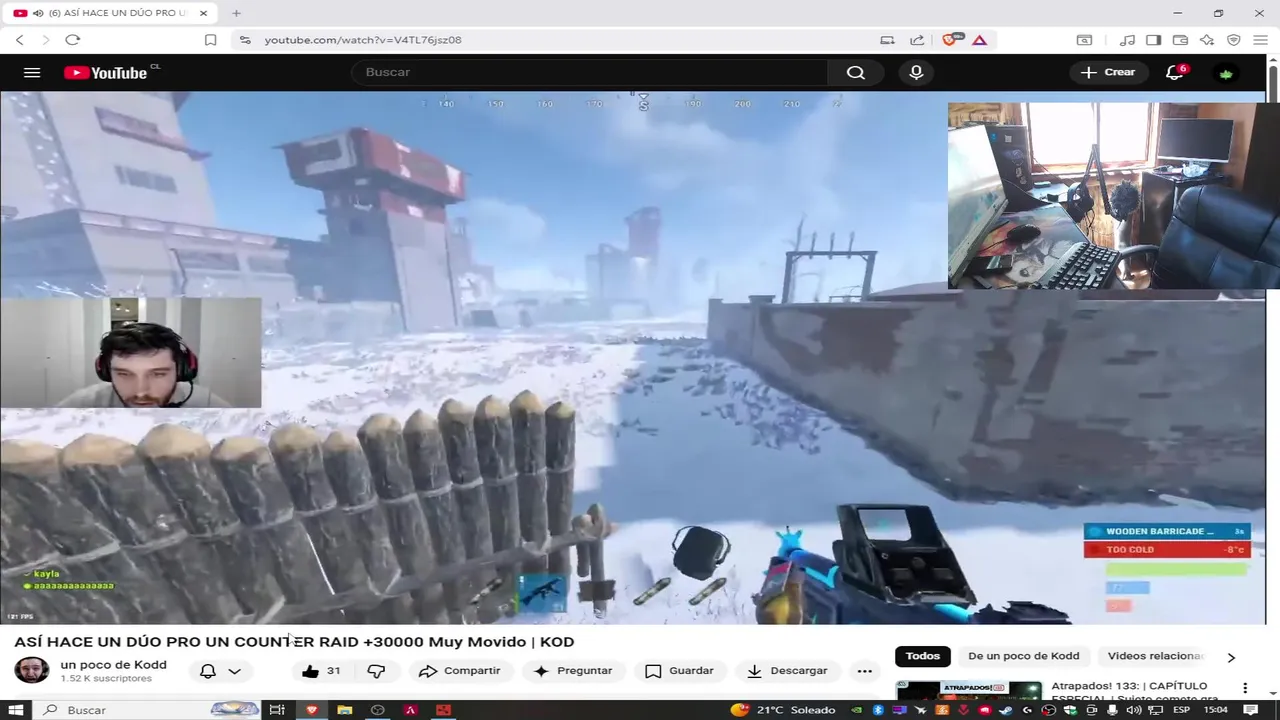Screen dimensions: 1280x720
Task: Open the Crear upload menu
Action: pos(1108,72)
